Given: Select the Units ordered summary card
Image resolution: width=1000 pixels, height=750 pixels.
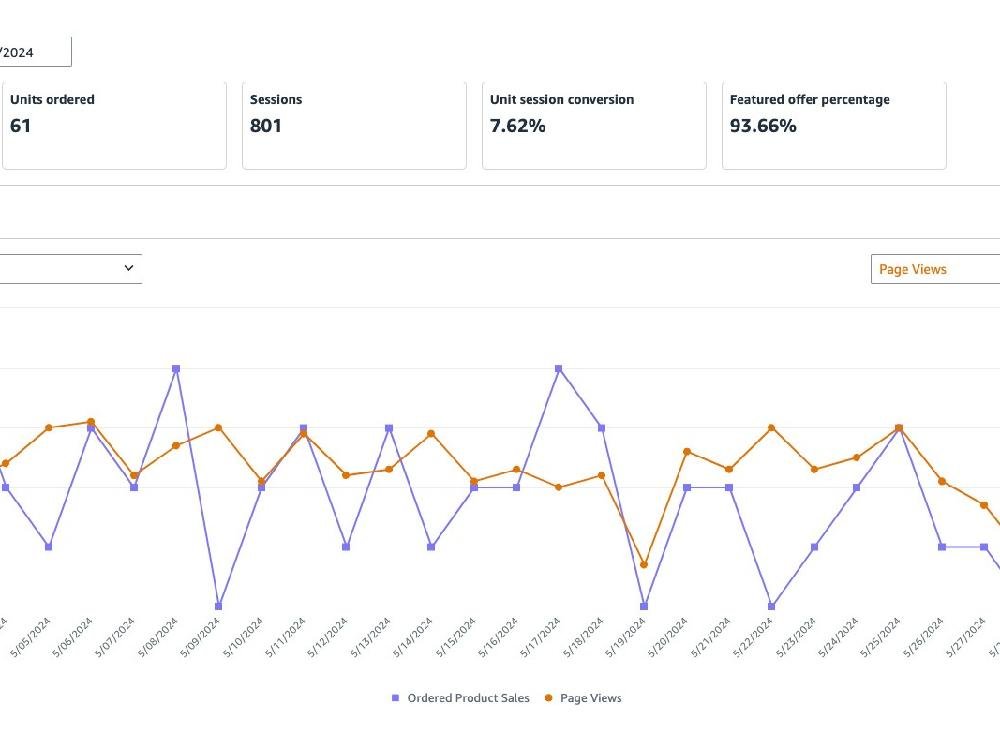Looking at the screenshot, I should [x=114, y=125].
